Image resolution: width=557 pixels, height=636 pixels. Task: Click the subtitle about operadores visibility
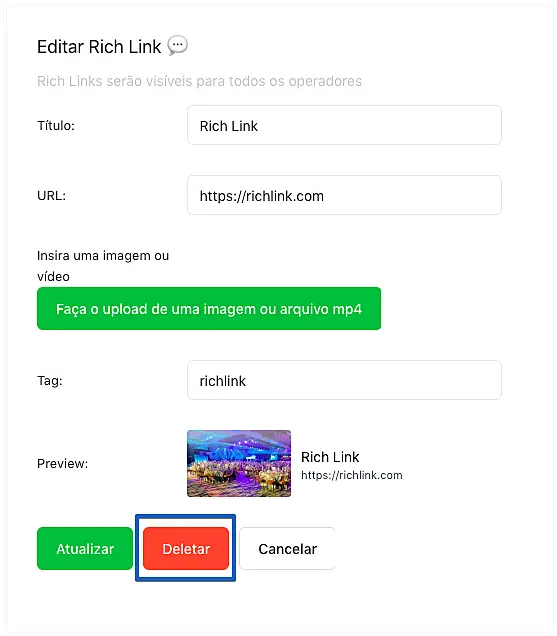(199, 81)
